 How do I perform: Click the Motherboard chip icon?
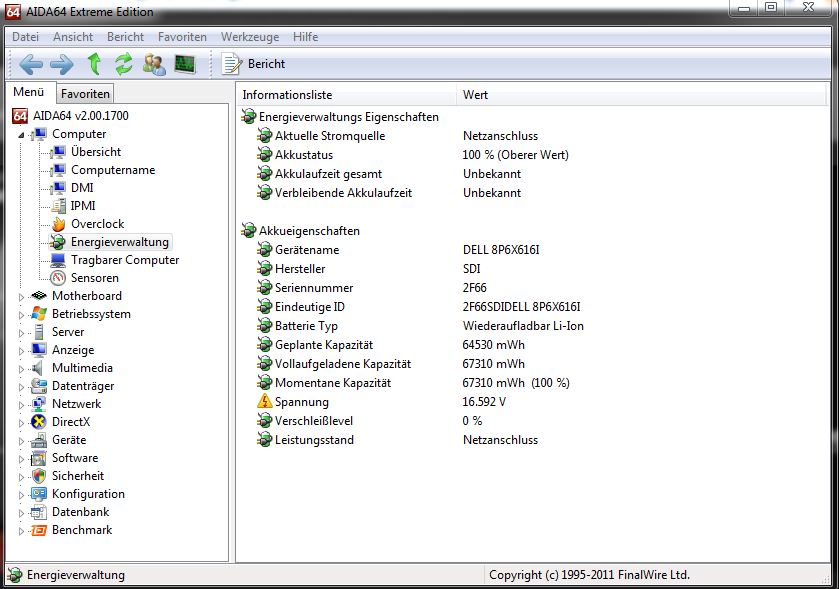point(39,296)
